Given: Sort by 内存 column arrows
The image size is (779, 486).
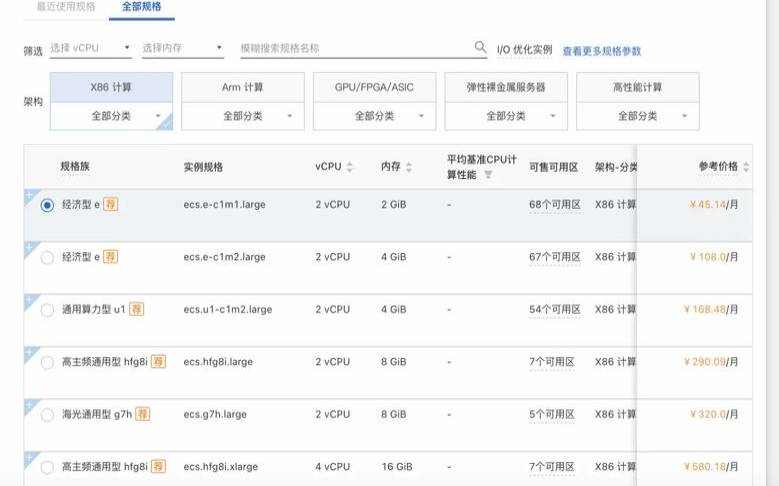Looking at the screenshot, I should tap(409, 167).
